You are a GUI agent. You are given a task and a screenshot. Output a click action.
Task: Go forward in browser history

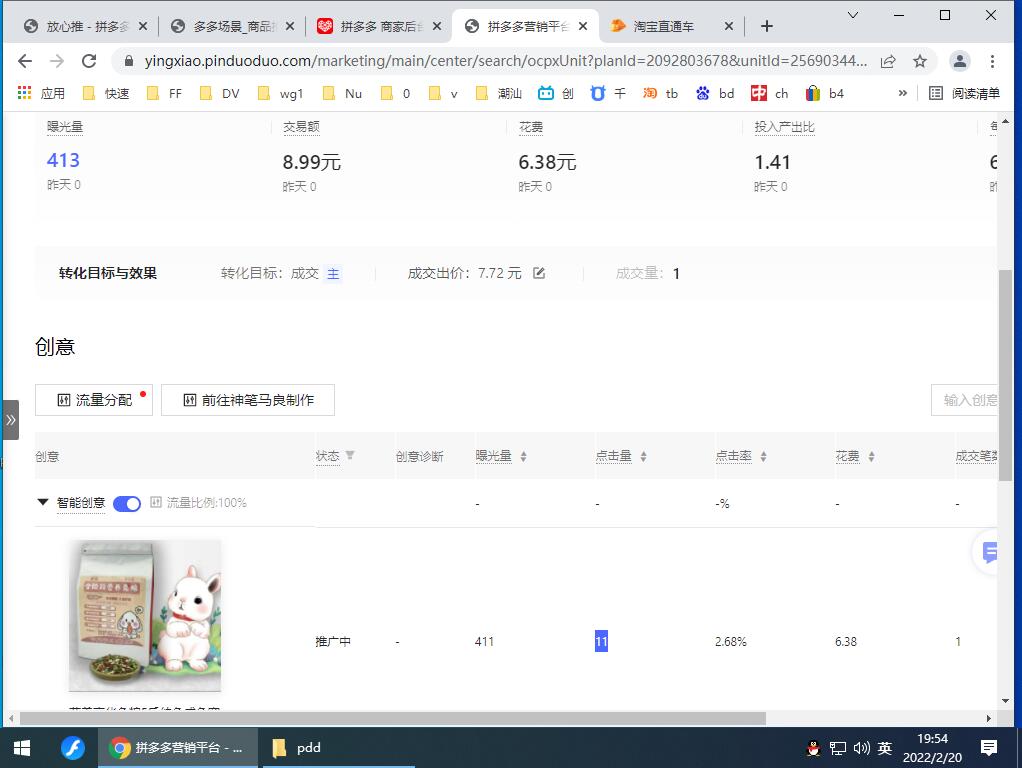(57, 61)
